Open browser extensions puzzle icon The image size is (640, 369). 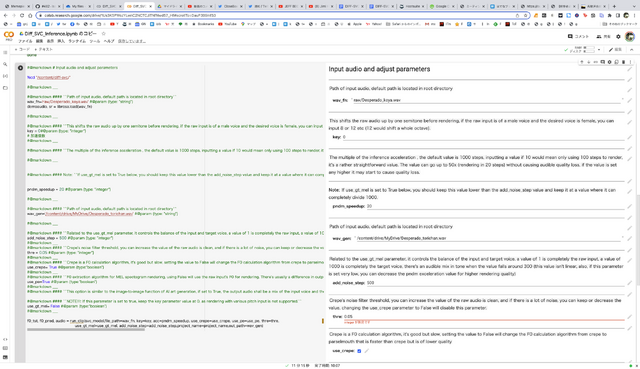(x=609, y=16)
